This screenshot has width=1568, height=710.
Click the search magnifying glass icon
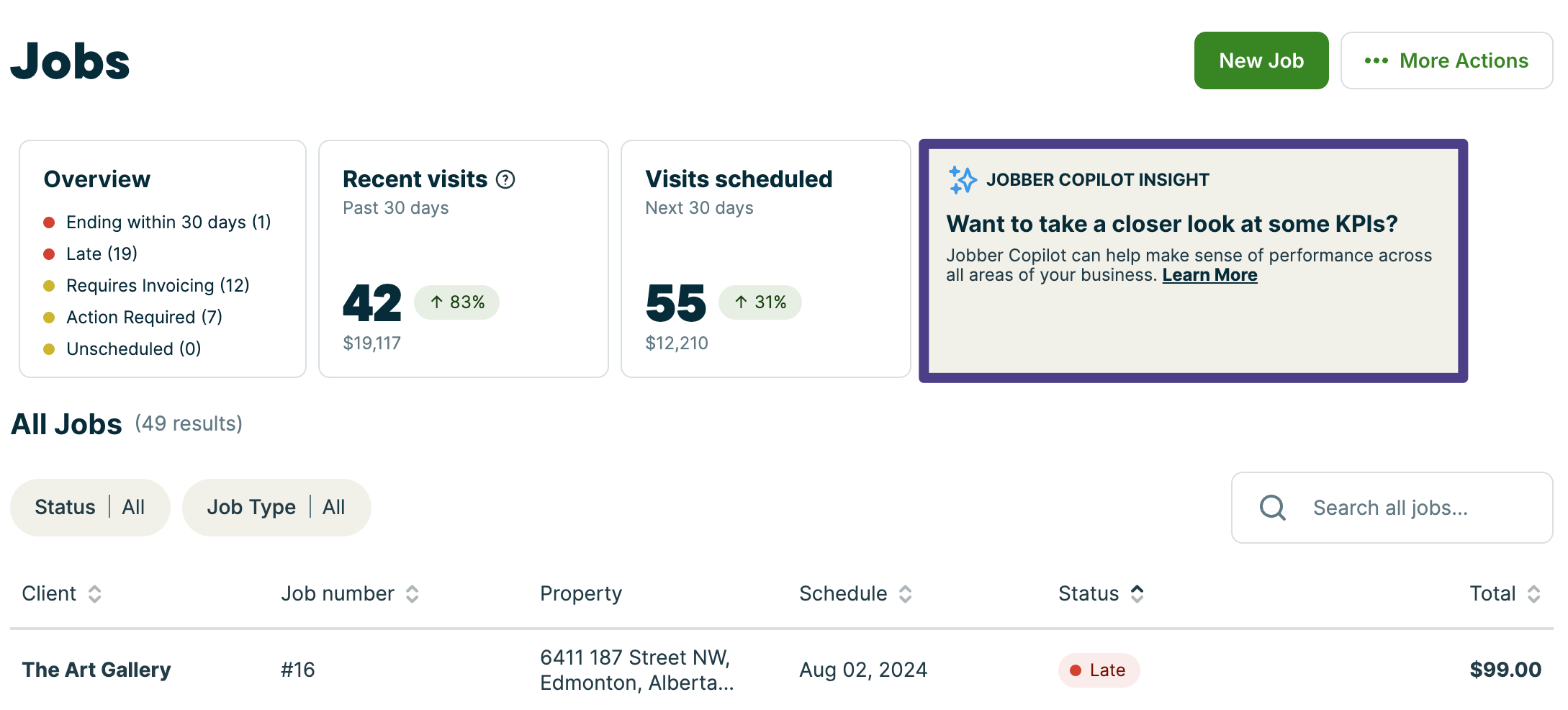1271,508
